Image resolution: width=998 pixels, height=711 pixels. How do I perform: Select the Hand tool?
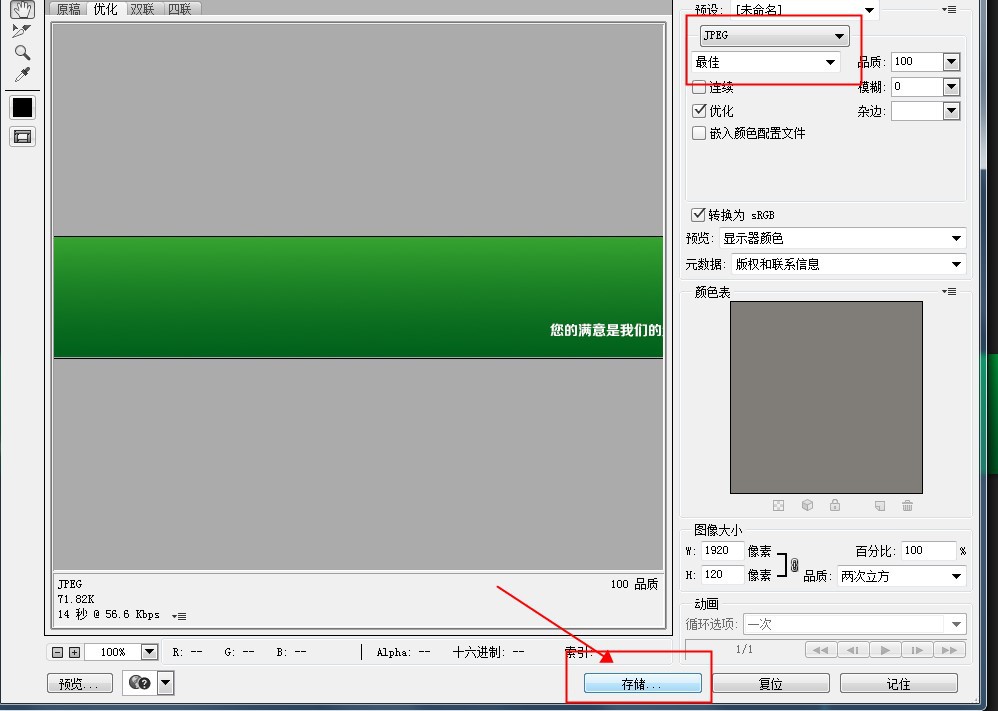22,9
